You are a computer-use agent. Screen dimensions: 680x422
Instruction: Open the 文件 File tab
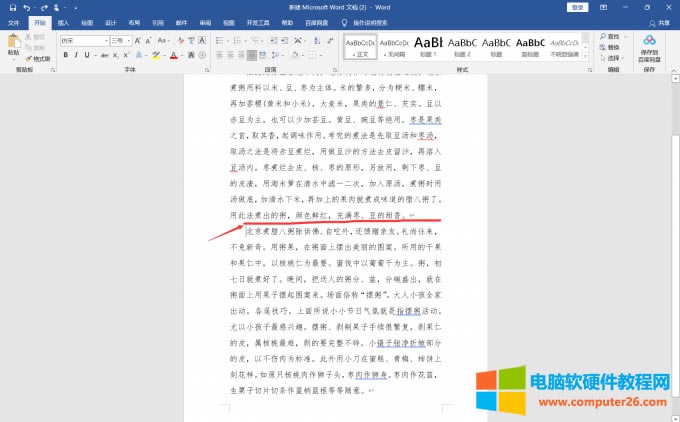click(x=13, y=23)
